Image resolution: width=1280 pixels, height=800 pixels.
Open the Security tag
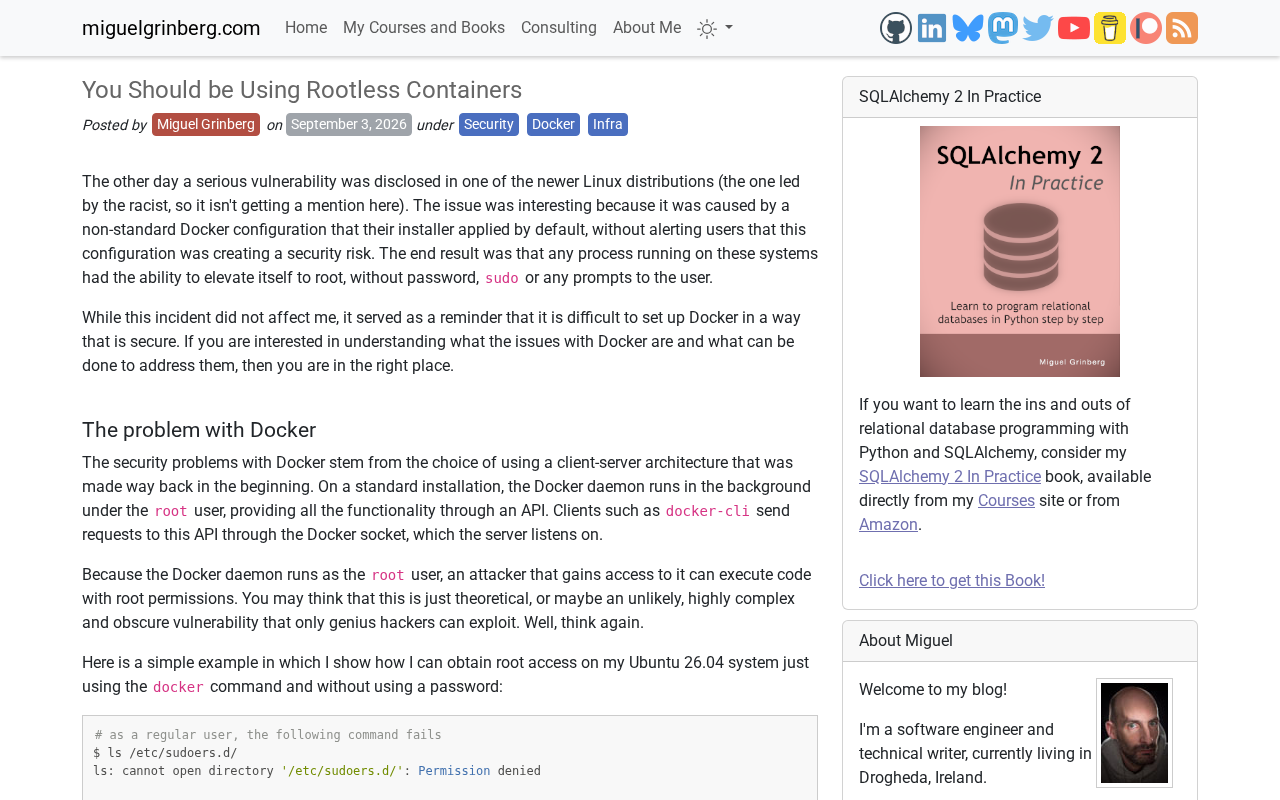[x=489, y=124]
